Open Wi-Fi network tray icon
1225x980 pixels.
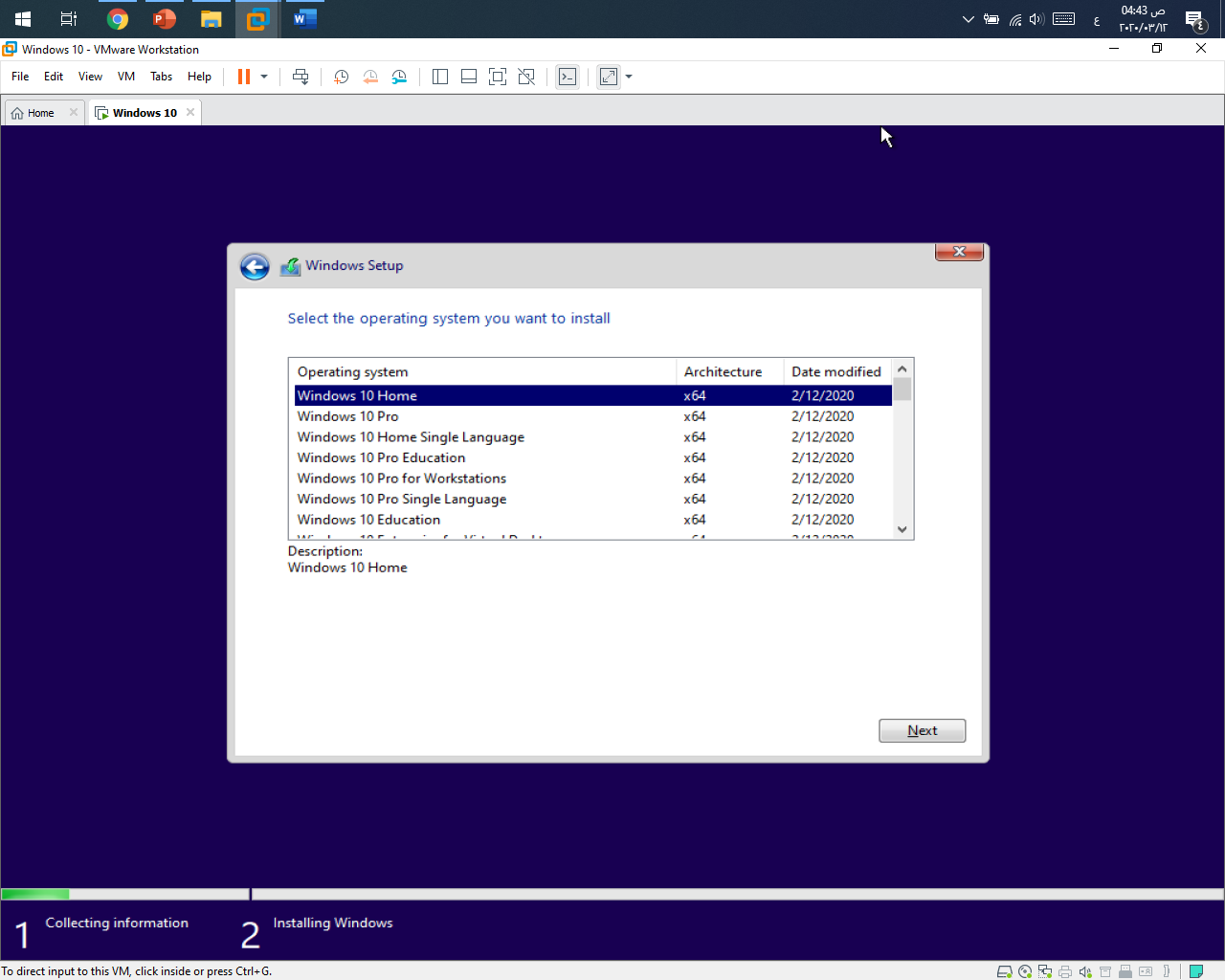tap(1014, 19)
